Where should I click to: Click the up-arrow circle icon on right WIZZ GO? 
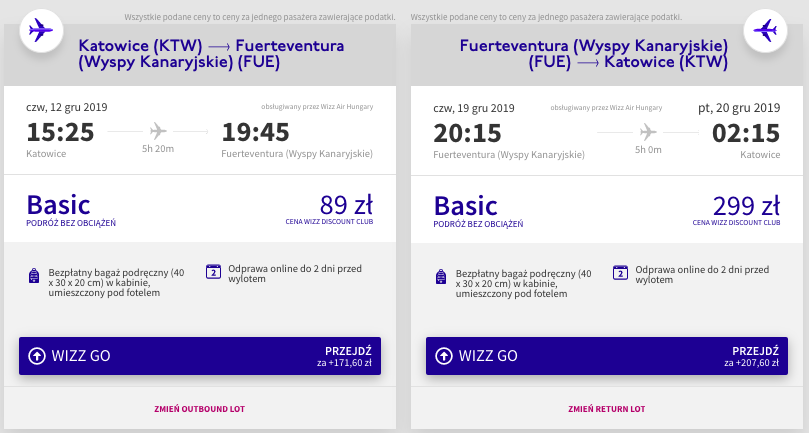444,356
